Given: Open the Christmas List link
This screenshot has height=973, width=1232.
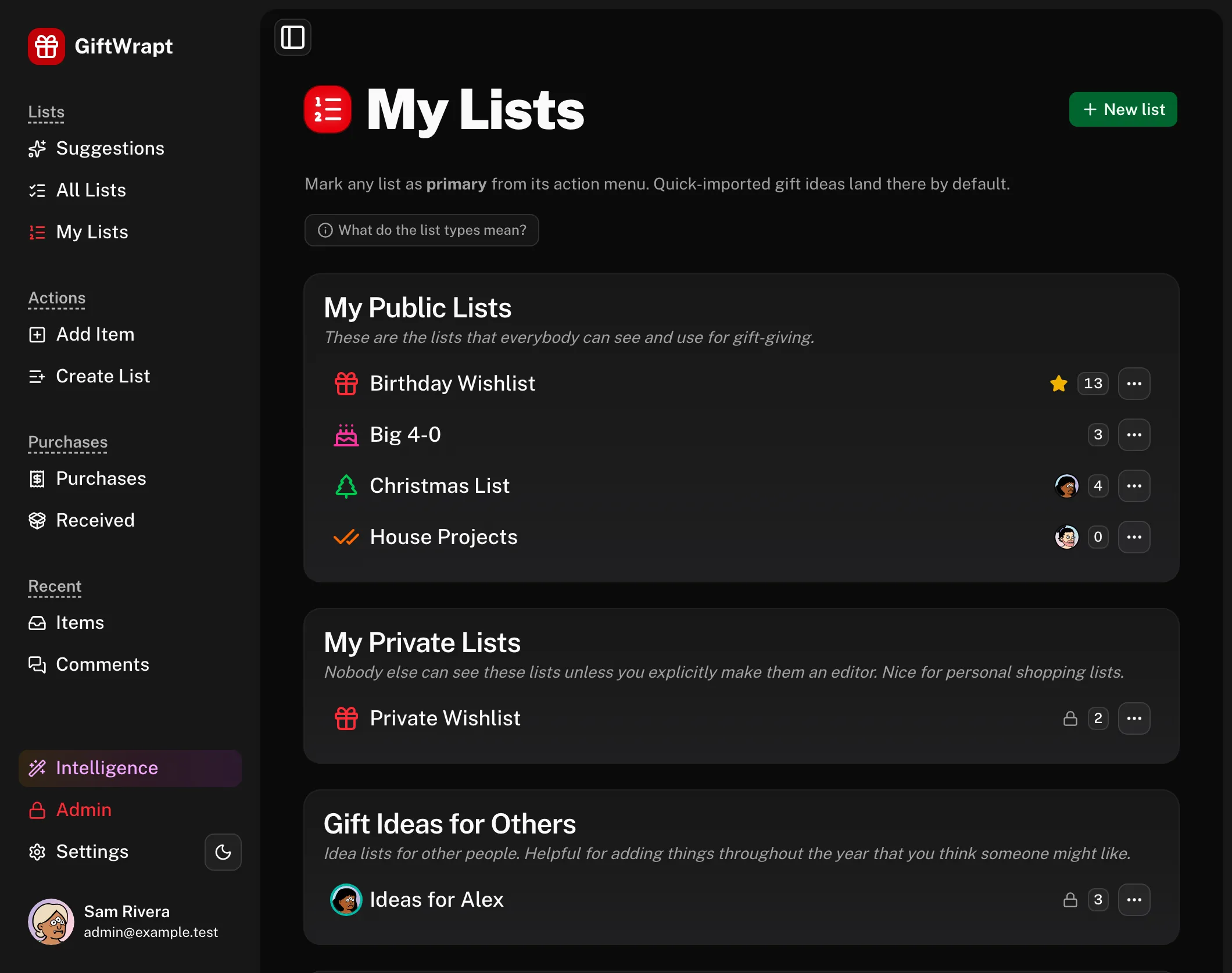Looking at the screenshot, I should pos(440,486).
